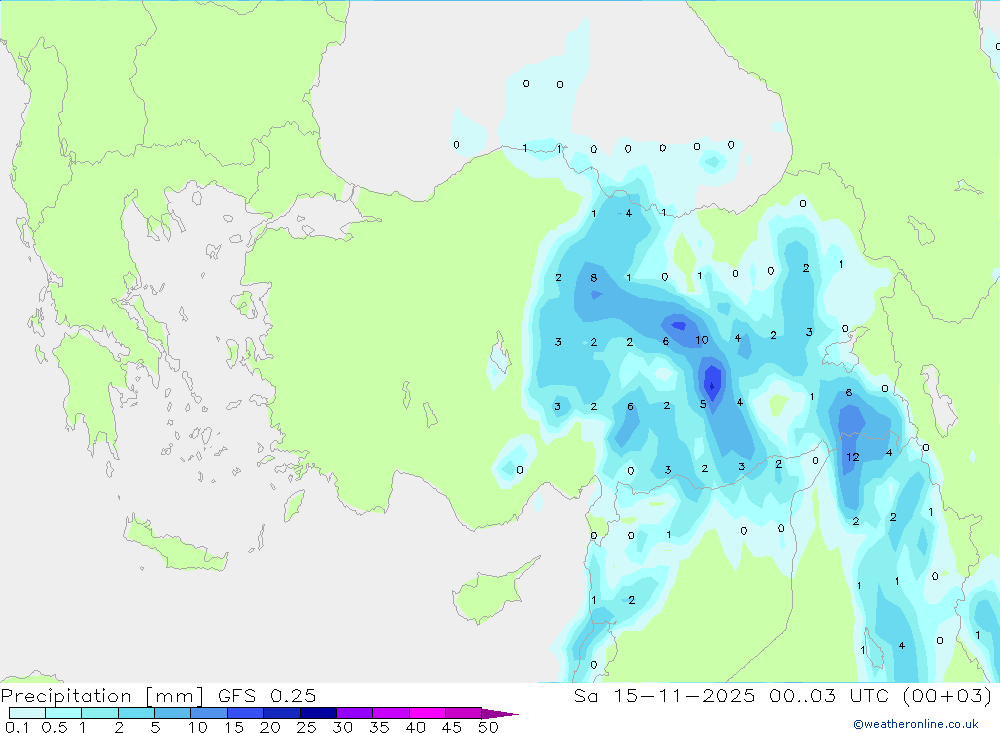Screen dimensions: 1000x733
Task: Select the date text '15-11-2025'
Action: tap(684, 695)
